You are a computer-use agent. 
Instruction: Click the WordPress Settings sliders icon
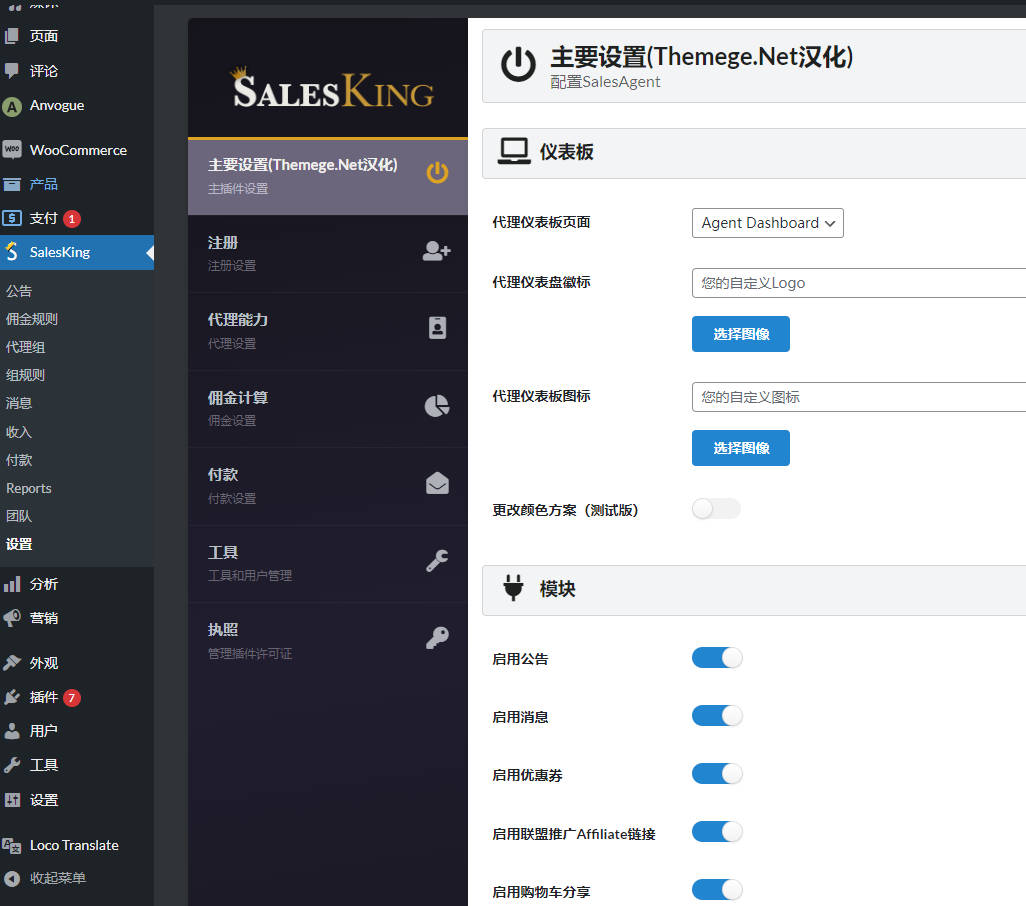click(x=12, y=800)
